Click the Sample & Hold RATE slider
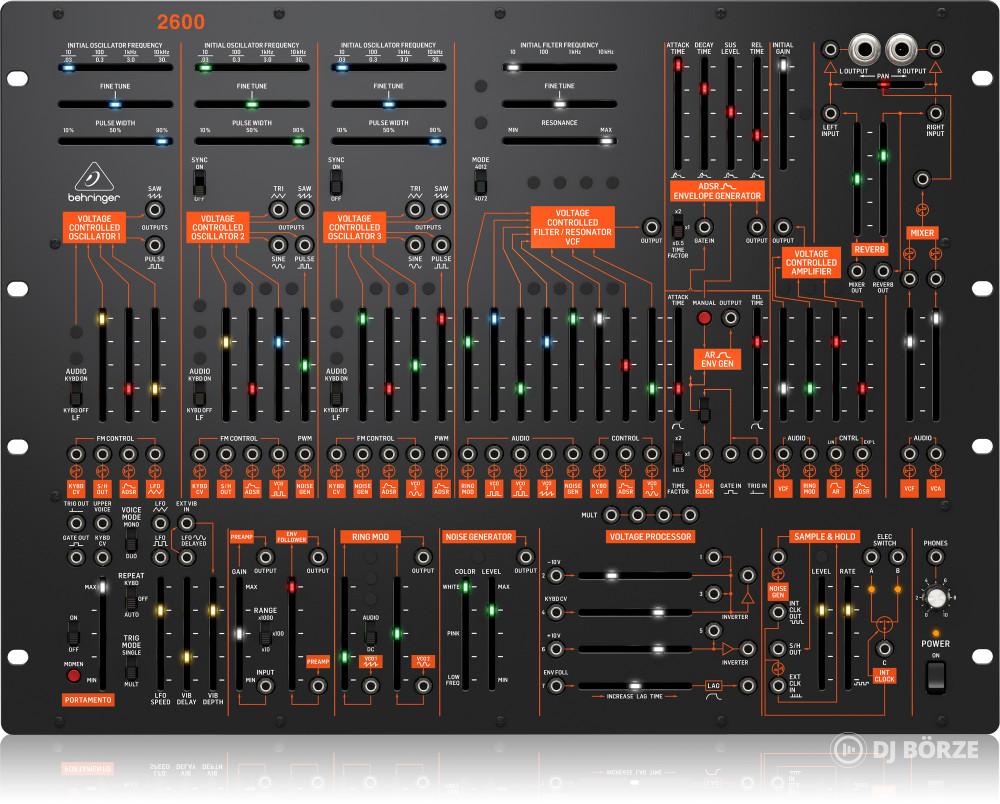 848,634
